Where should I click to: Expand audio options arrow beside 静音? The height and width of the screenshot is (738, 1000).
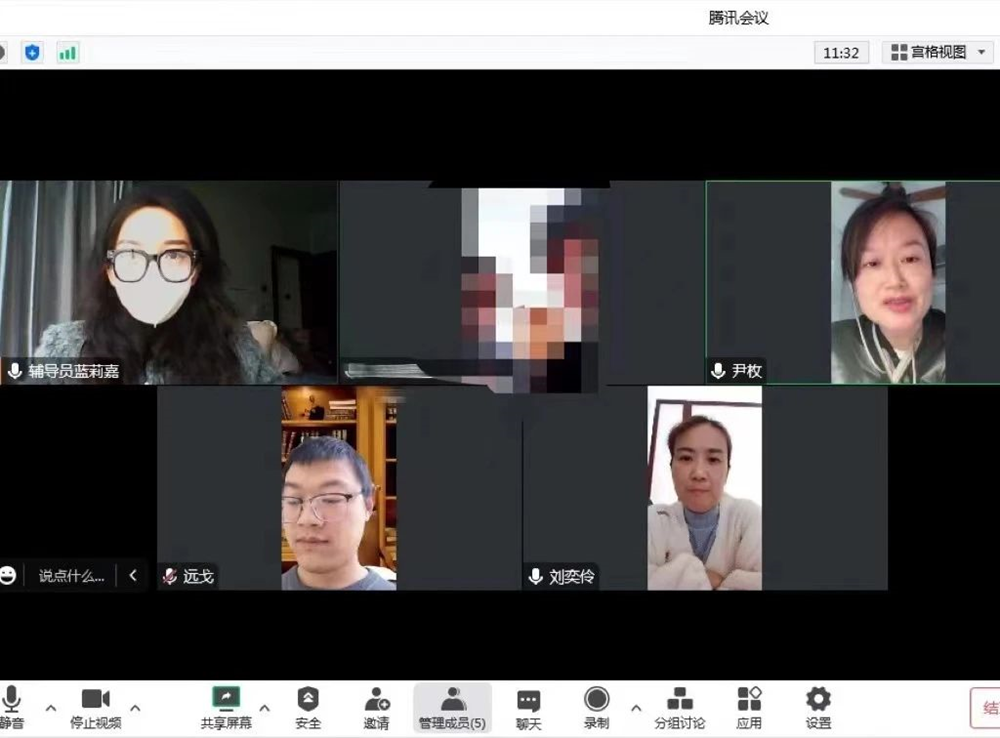coord(51,708)
